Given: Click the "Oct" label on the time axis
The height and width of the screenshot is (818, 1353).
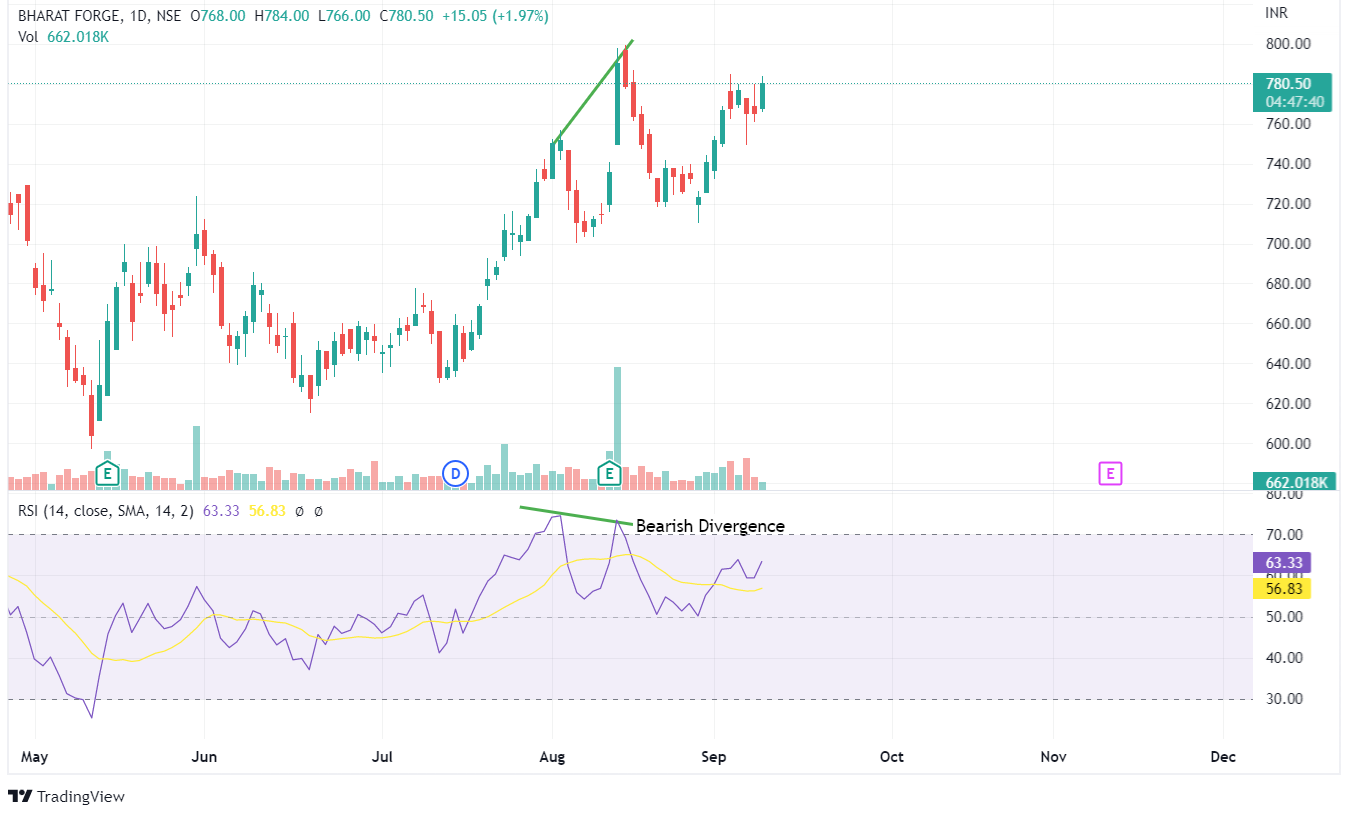Looking at the screenshot, I should pyautogui.click(x=891, y=757).
